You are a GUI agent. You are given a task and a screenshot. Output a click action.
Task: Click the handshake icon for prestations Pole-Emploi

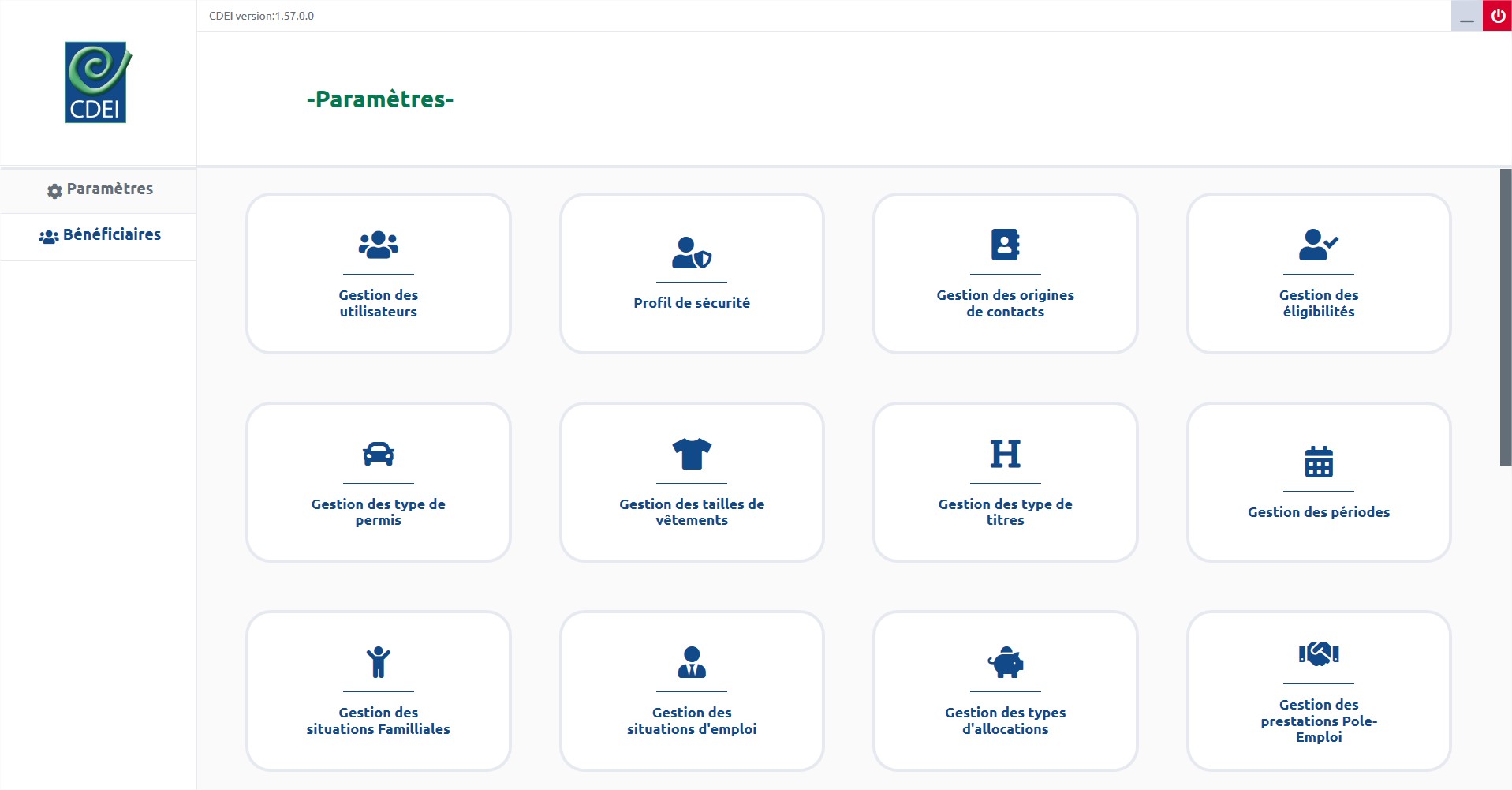(1318, 654)
